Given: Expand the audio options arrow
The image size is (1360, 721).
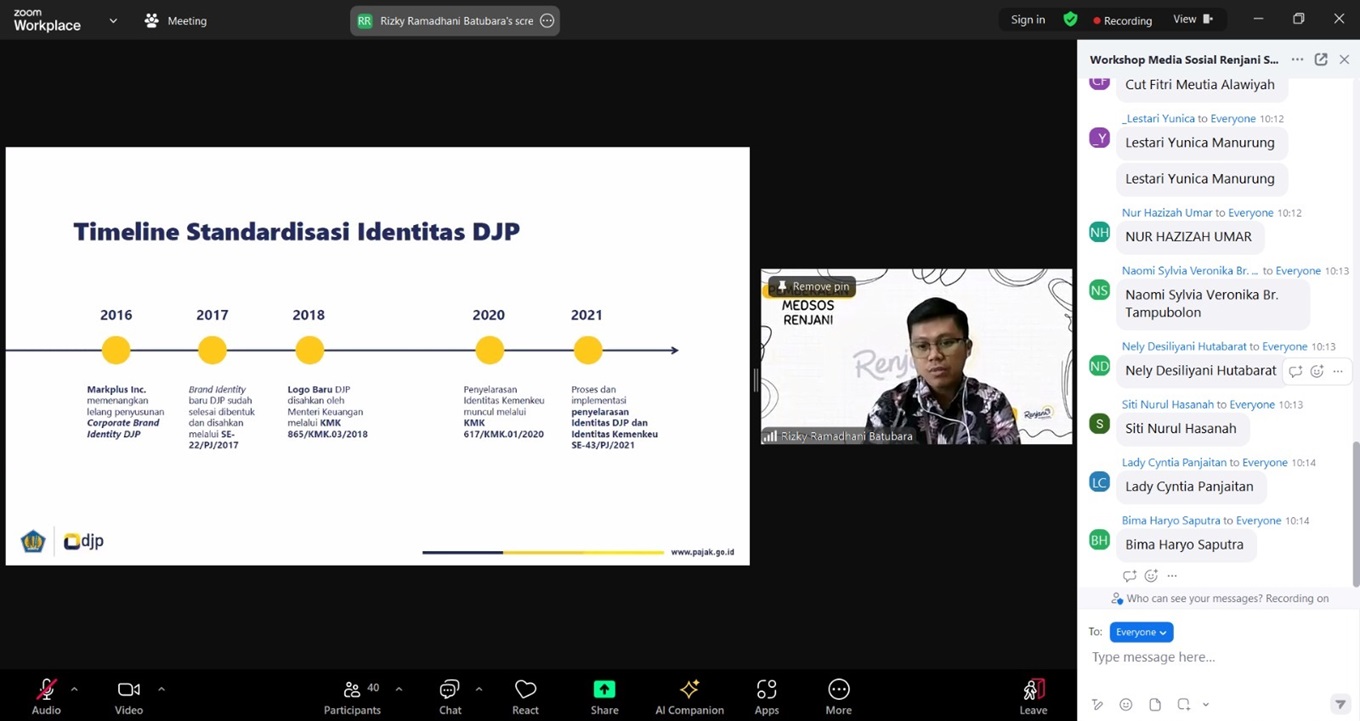Looking at the screenshot, I should pyautogui.click(x=74, y=689).
